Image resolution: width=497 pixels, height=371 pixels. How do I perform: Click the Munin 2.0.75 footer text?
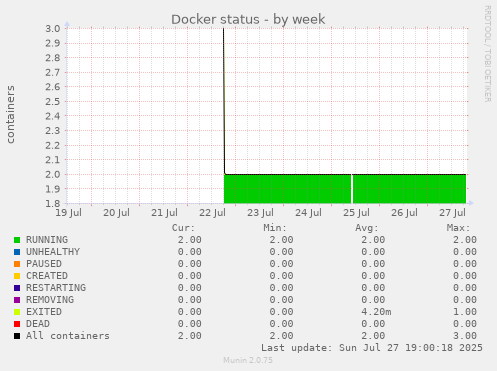[248, 360]
